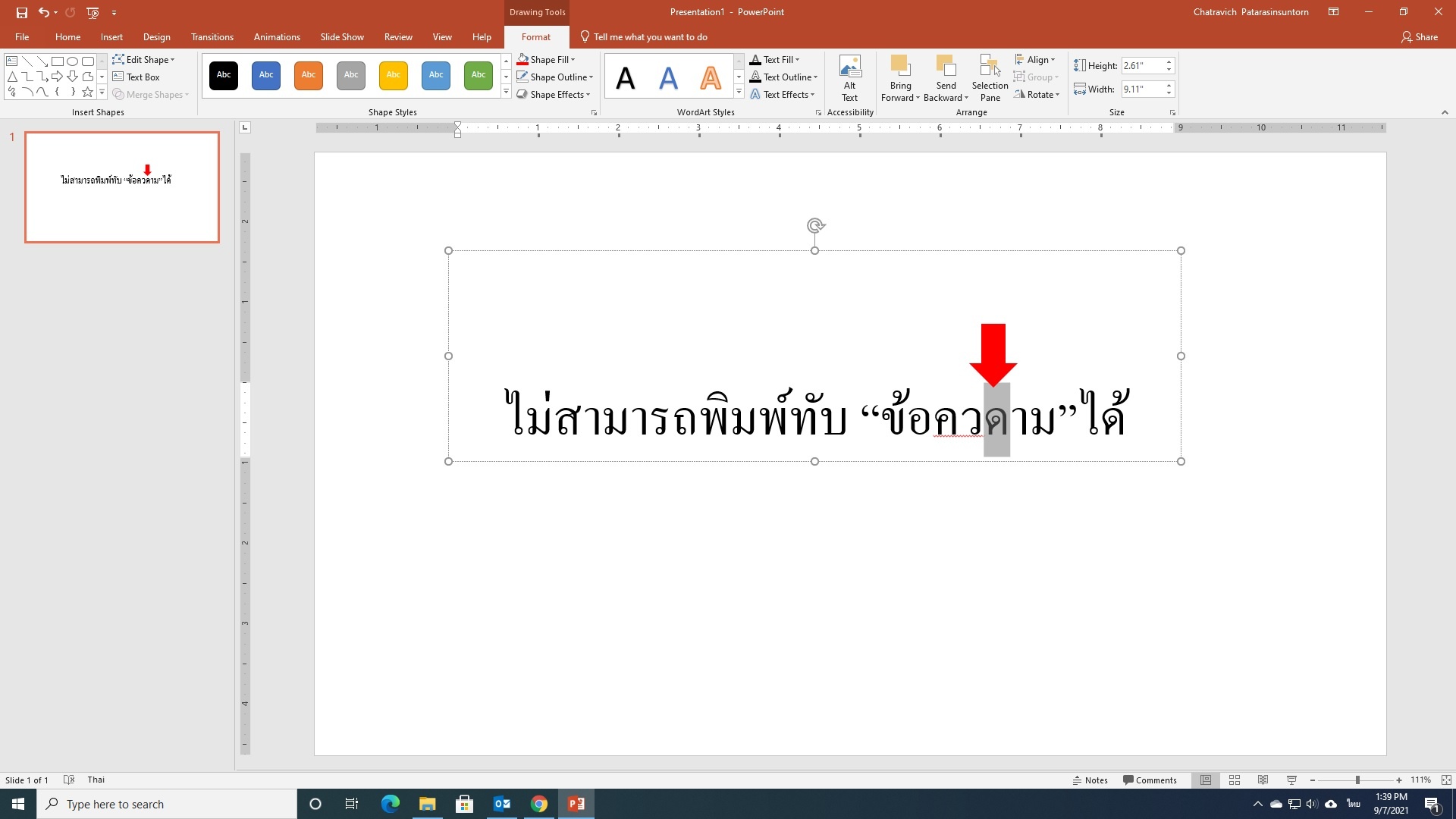Switch to Normal view button
The width and height of the screenshot is (1456, 819).
[x=1205, y=780]
